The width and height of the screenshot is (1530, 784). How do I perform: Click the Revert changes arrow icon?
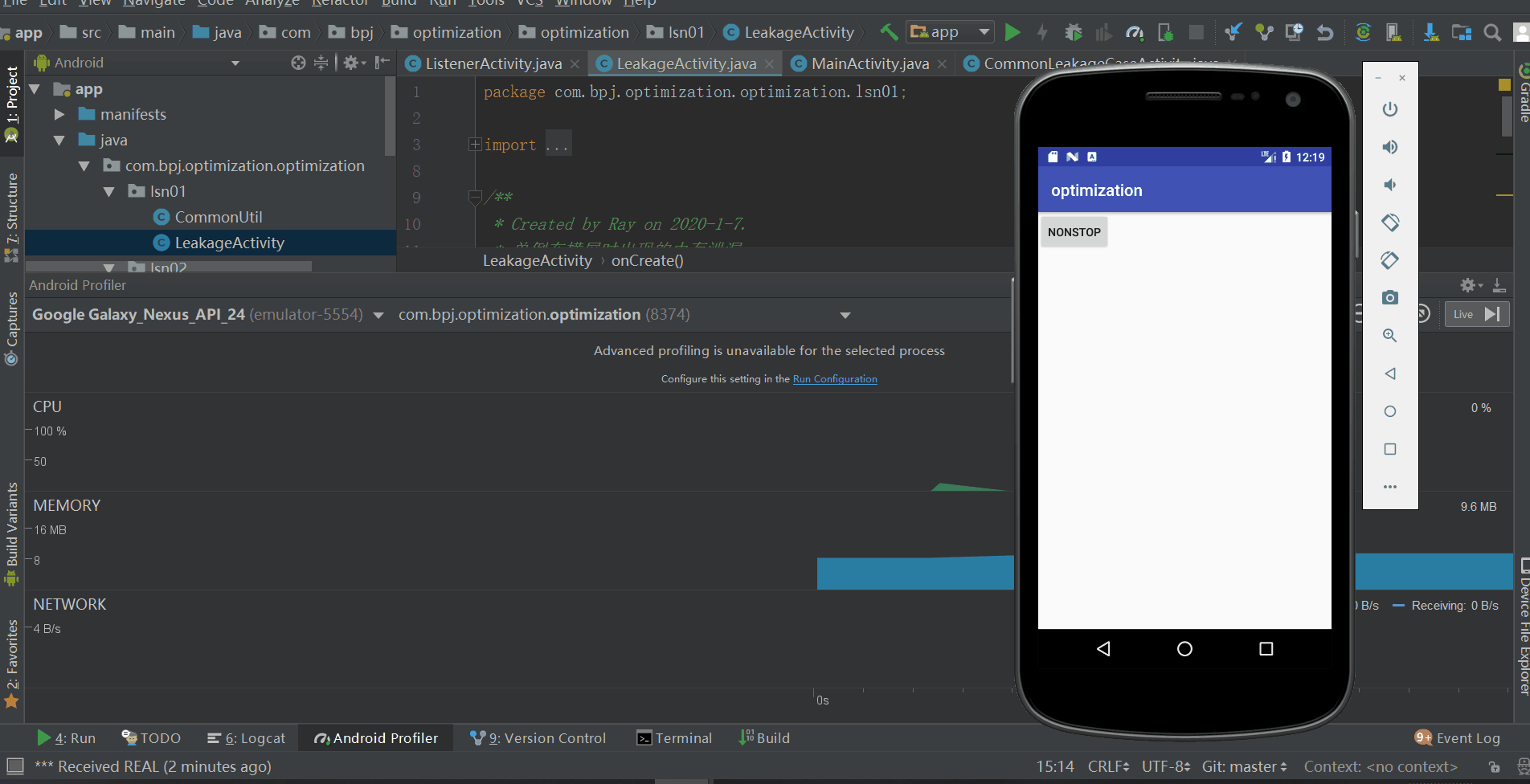pyautogui.click(x=1324, y=32)
